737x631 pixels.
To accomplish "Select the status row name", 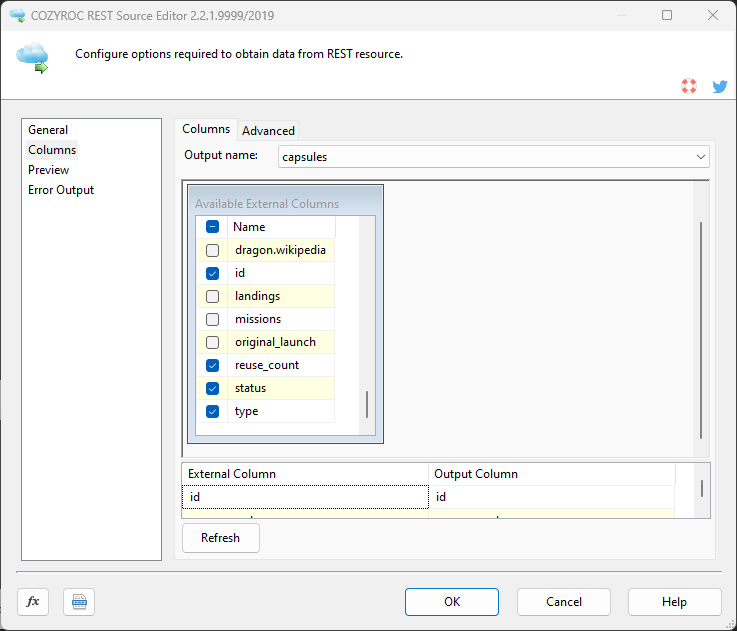I will click(x=281, y=388).
